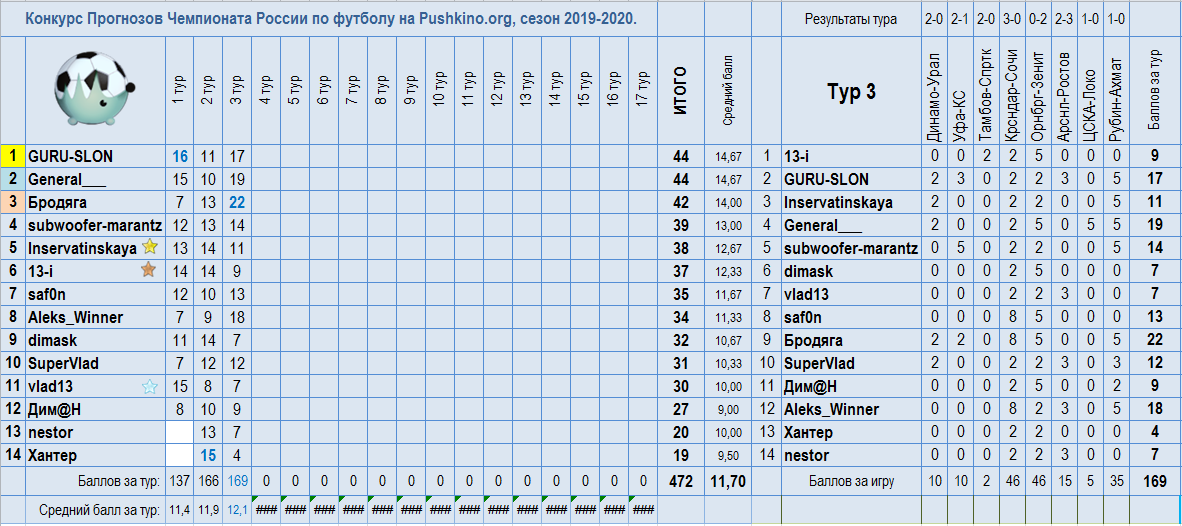1182x526 pixels.
Task: Click the Средний балл column header
Action: [x=727, y=91]
